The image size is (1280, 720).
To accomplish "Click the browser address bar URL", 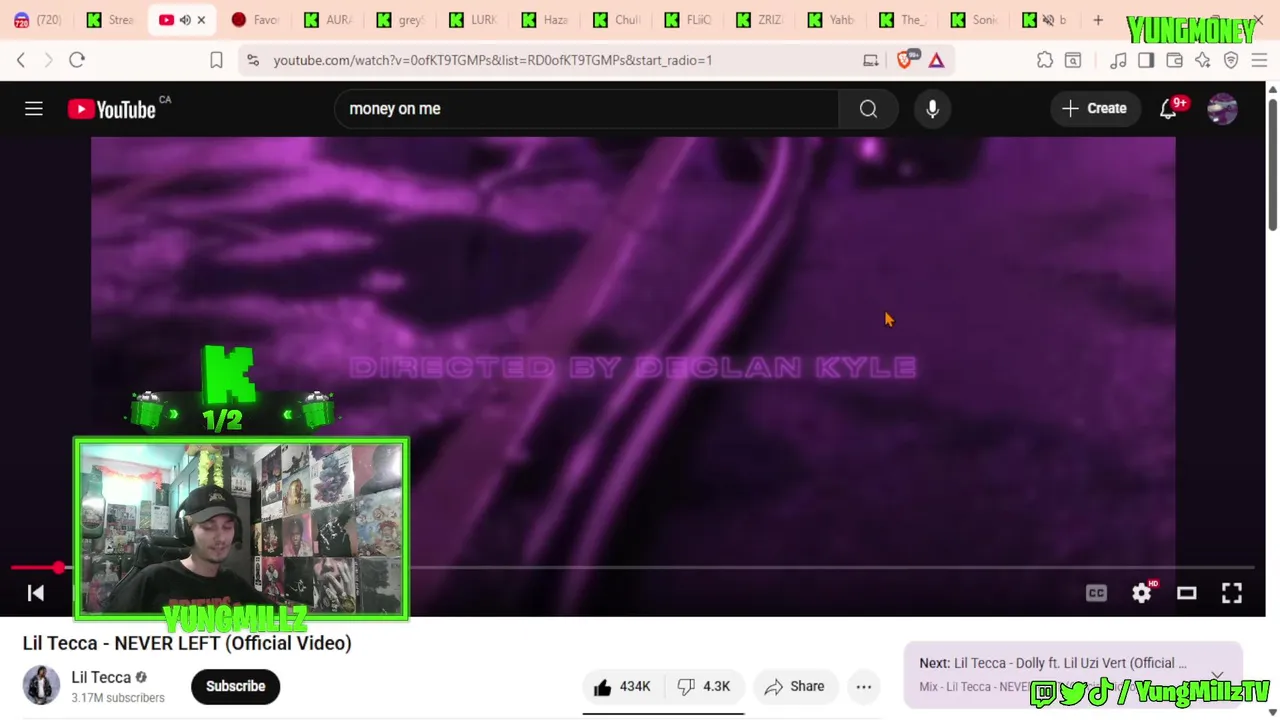I will click(492, 60).
